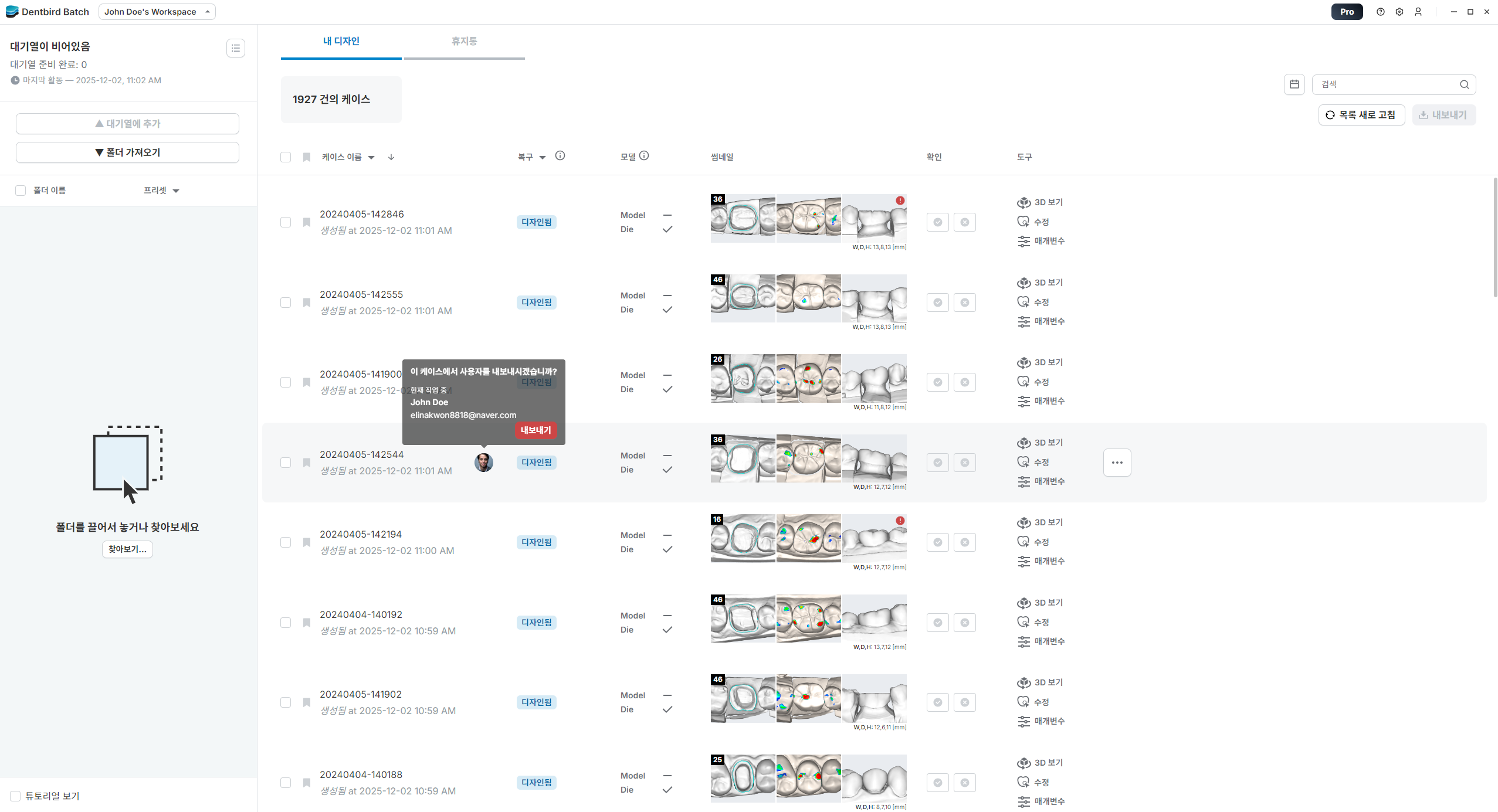Approve case 20240405-142846 with check icon
This screenshot has height=812, width=1498.
coord(937,222)
